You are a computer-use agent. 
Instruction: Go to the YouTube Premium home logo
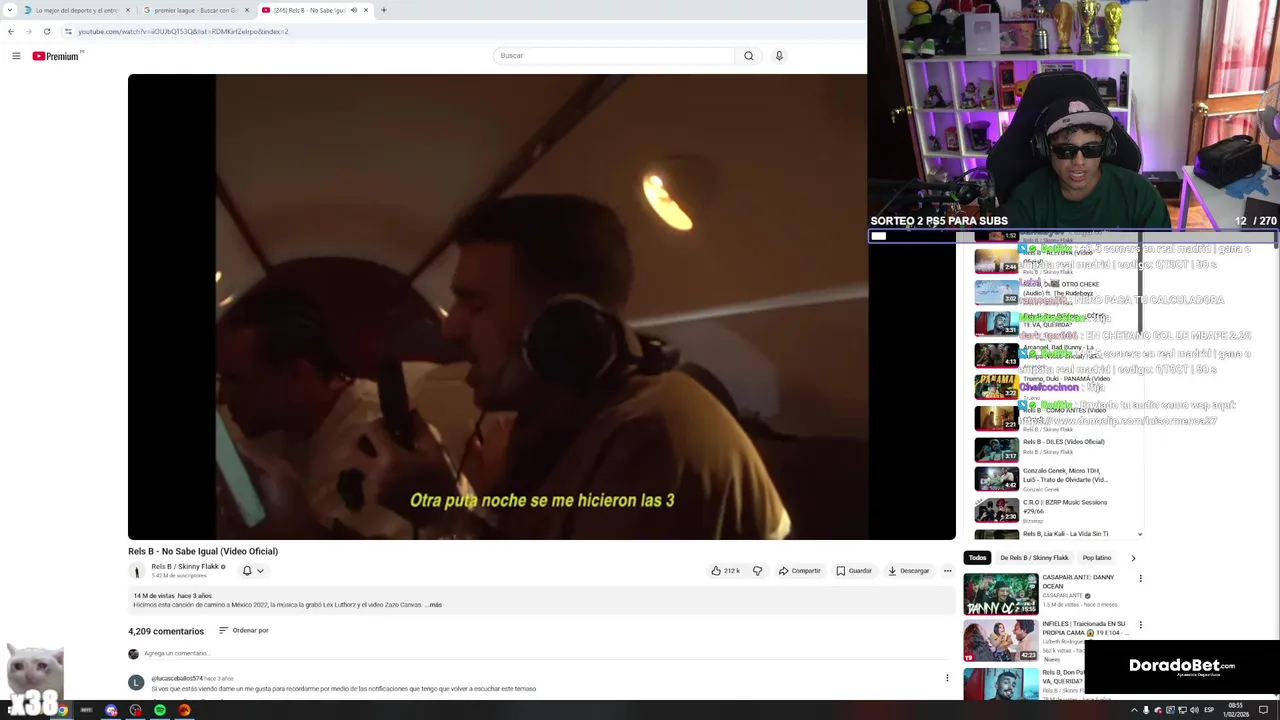pyautogui.click(x=56, y=56)
